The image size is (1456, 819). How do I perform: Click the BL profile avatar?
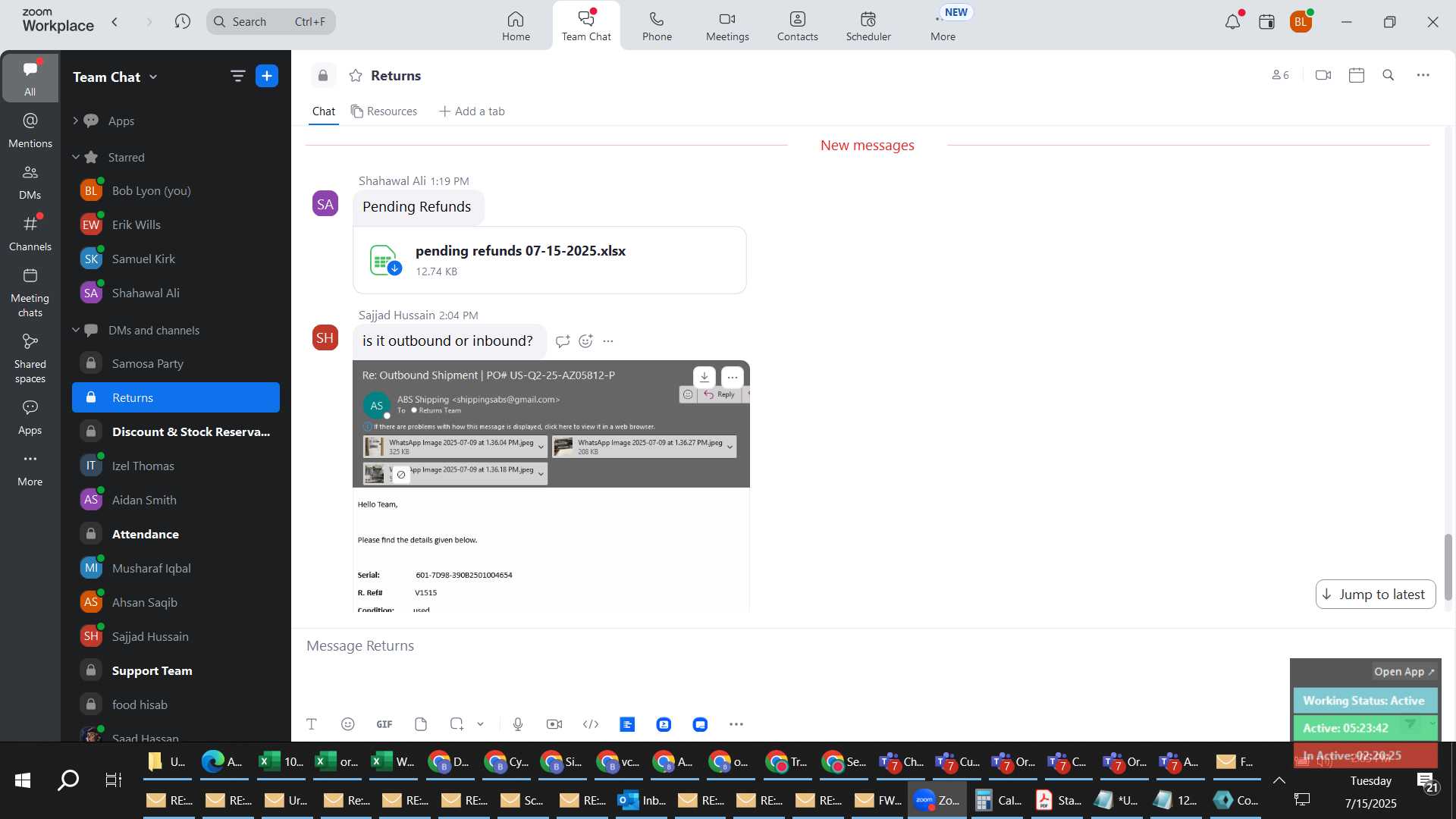[1301, 21]
